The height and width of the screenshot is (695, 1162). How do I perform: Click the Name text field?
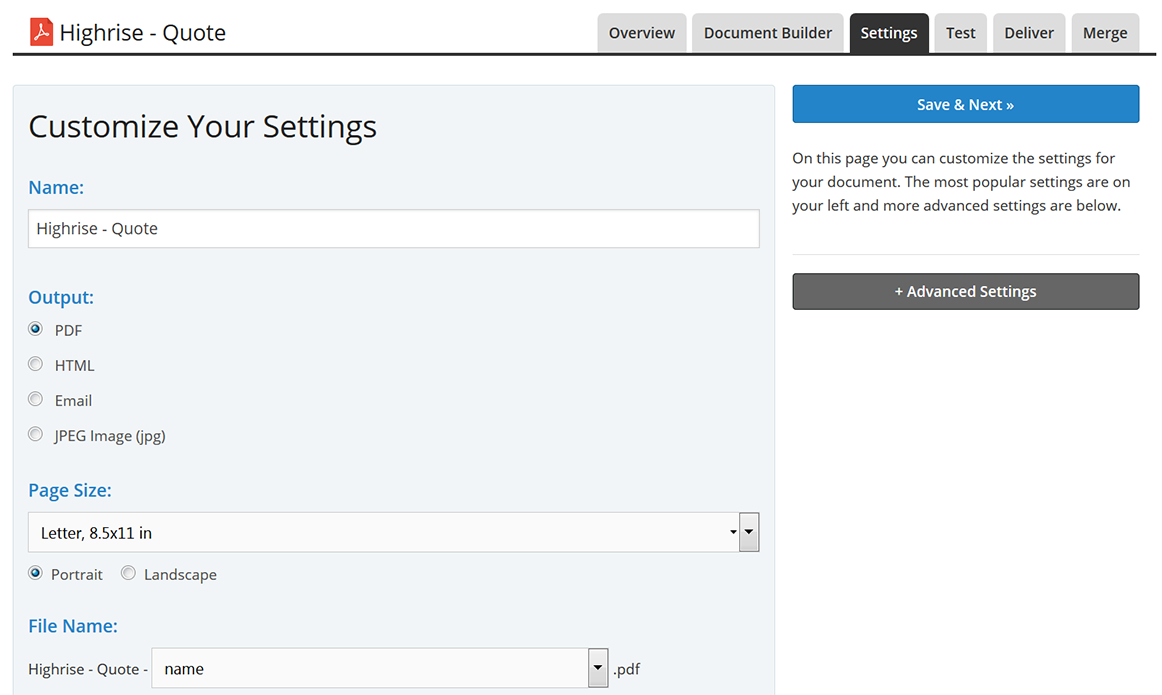coord(393,229)
